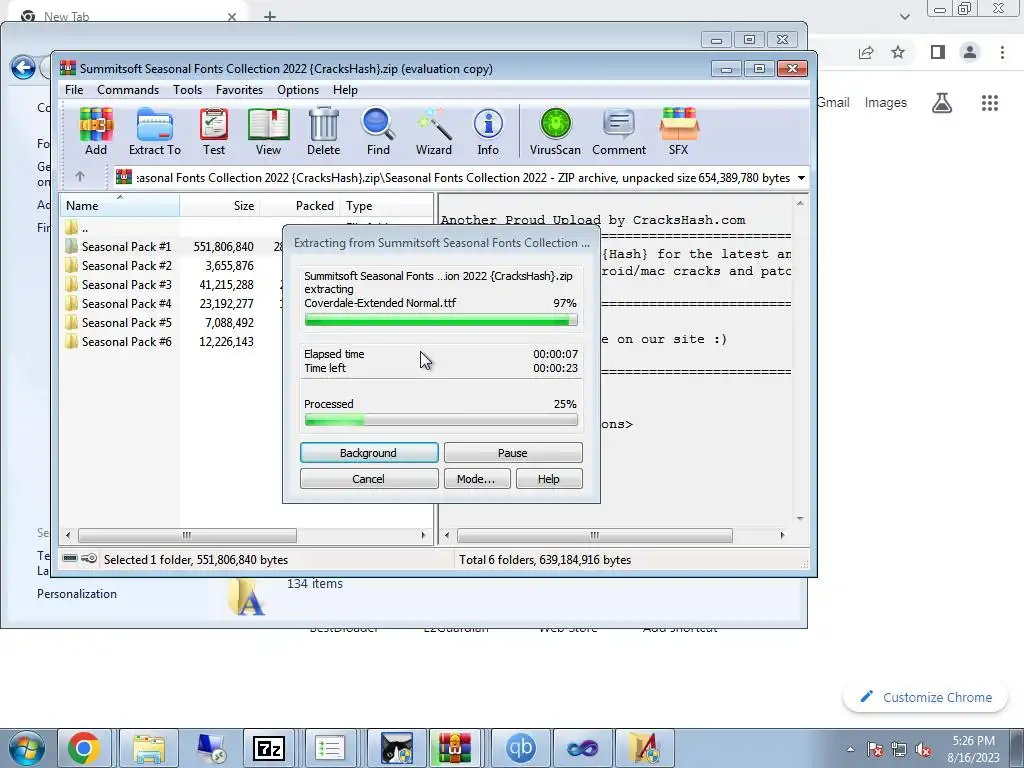Click the Processed total progress bar
Image resolution: width=1024 pixels, height=768 pixels.
tap(441, 420)
